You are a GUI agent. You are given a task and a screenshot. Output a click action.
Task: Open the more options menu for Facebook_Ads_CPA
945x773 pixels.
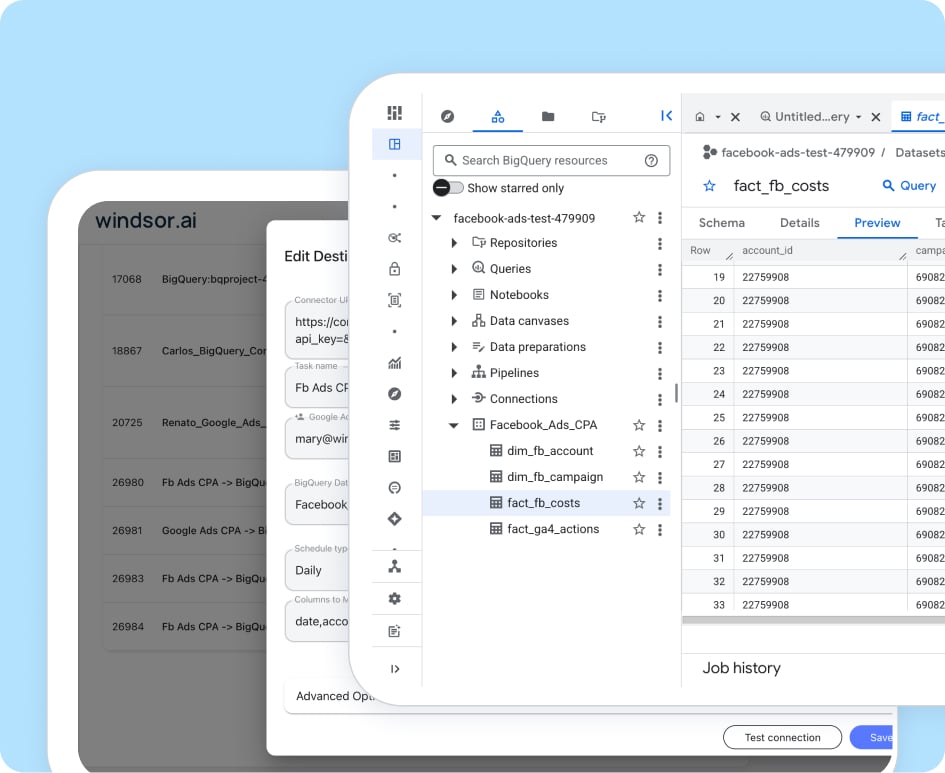(660, 425)
